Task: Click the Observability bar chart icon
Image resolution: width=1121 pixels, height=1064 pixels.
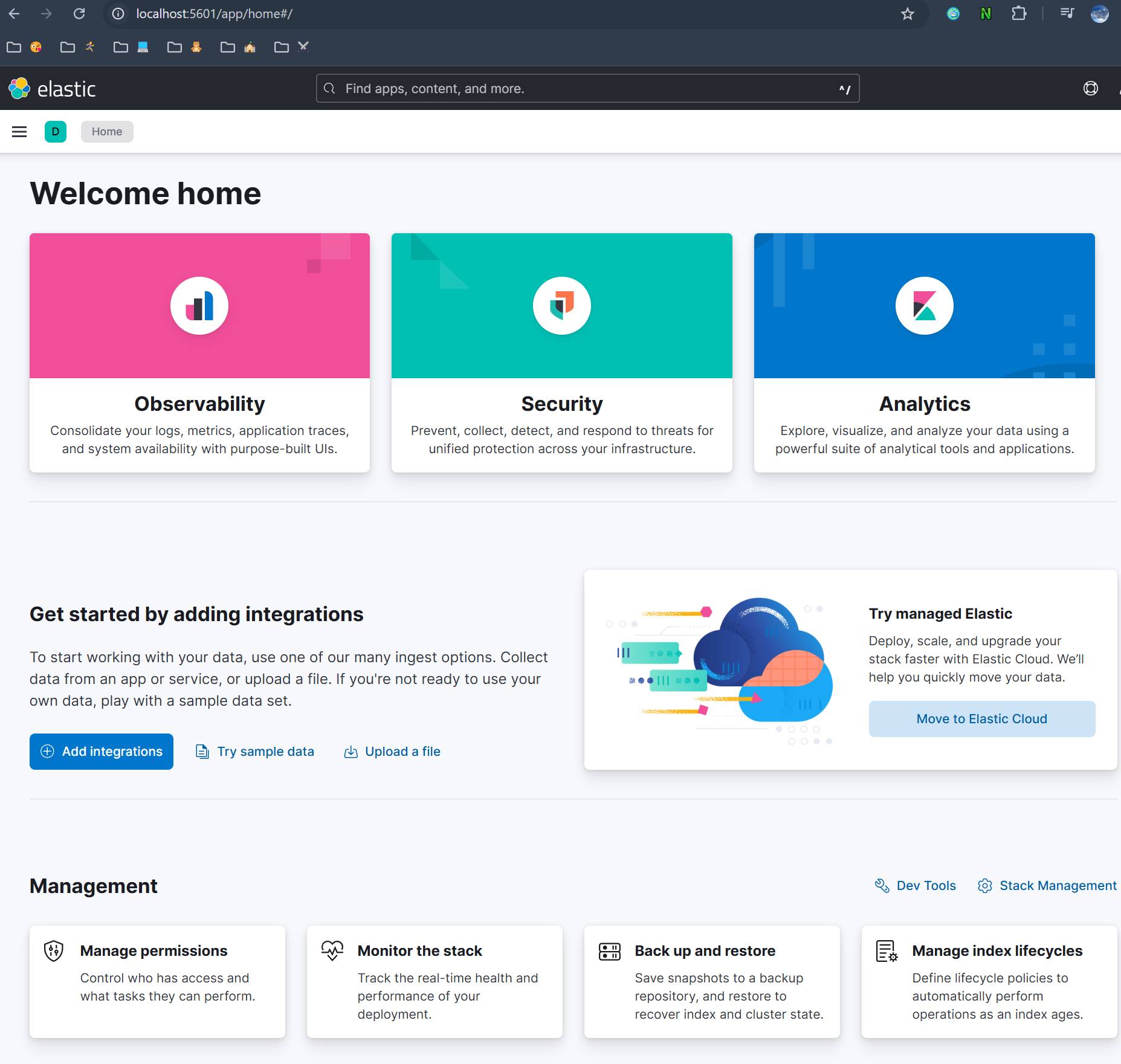Action: coord(199,306)
